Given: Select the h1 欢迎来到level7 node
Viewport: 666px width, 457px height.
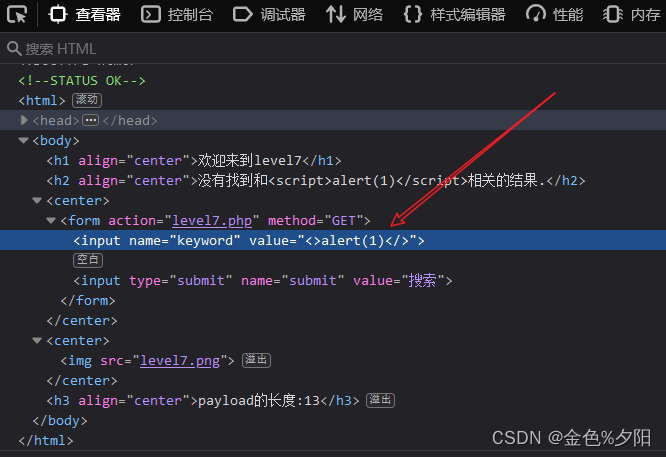Looking at the screenshot, I should 194,160.
